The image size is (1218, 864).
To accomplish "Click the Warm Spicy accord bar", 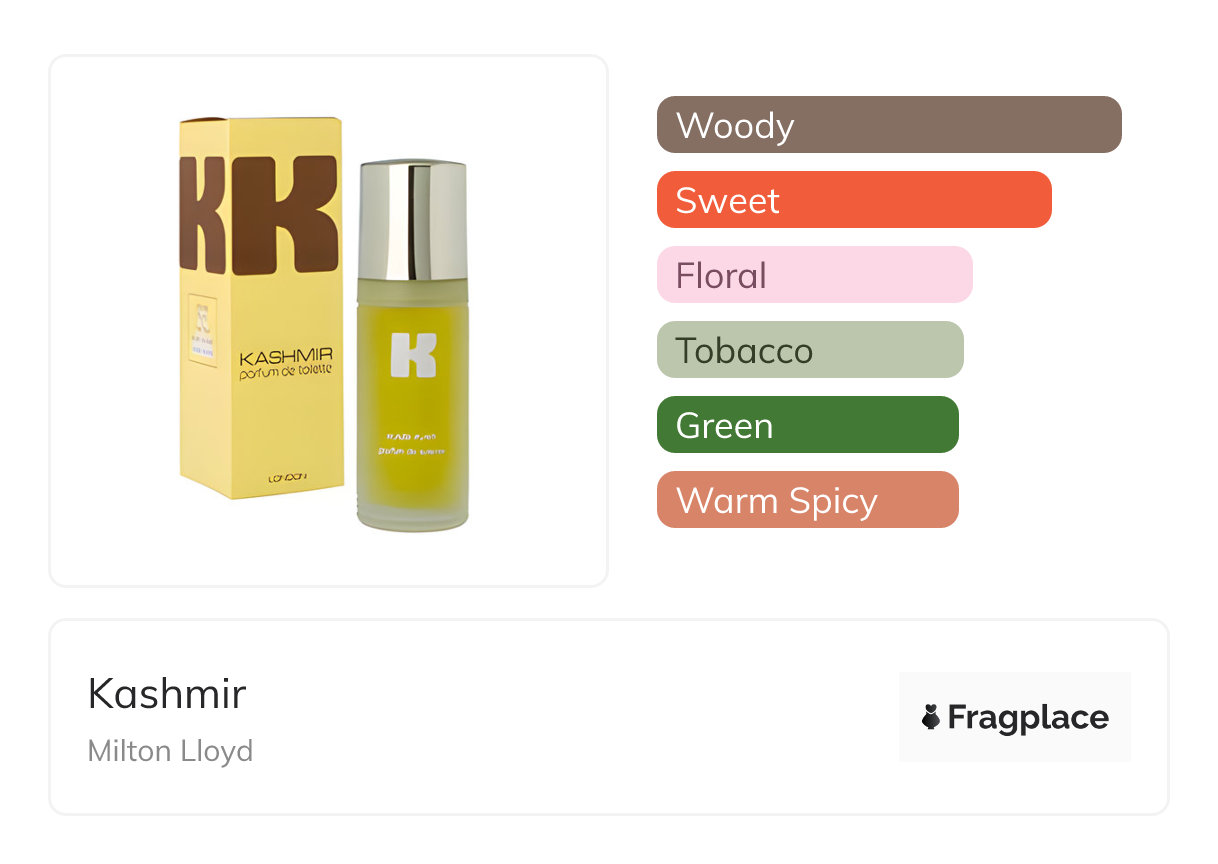I will click(808, 500).
